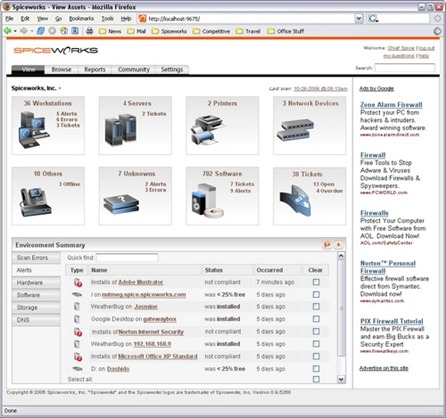Check Clear box for WeatherBug on Jasmine

(x=316, y=306)
